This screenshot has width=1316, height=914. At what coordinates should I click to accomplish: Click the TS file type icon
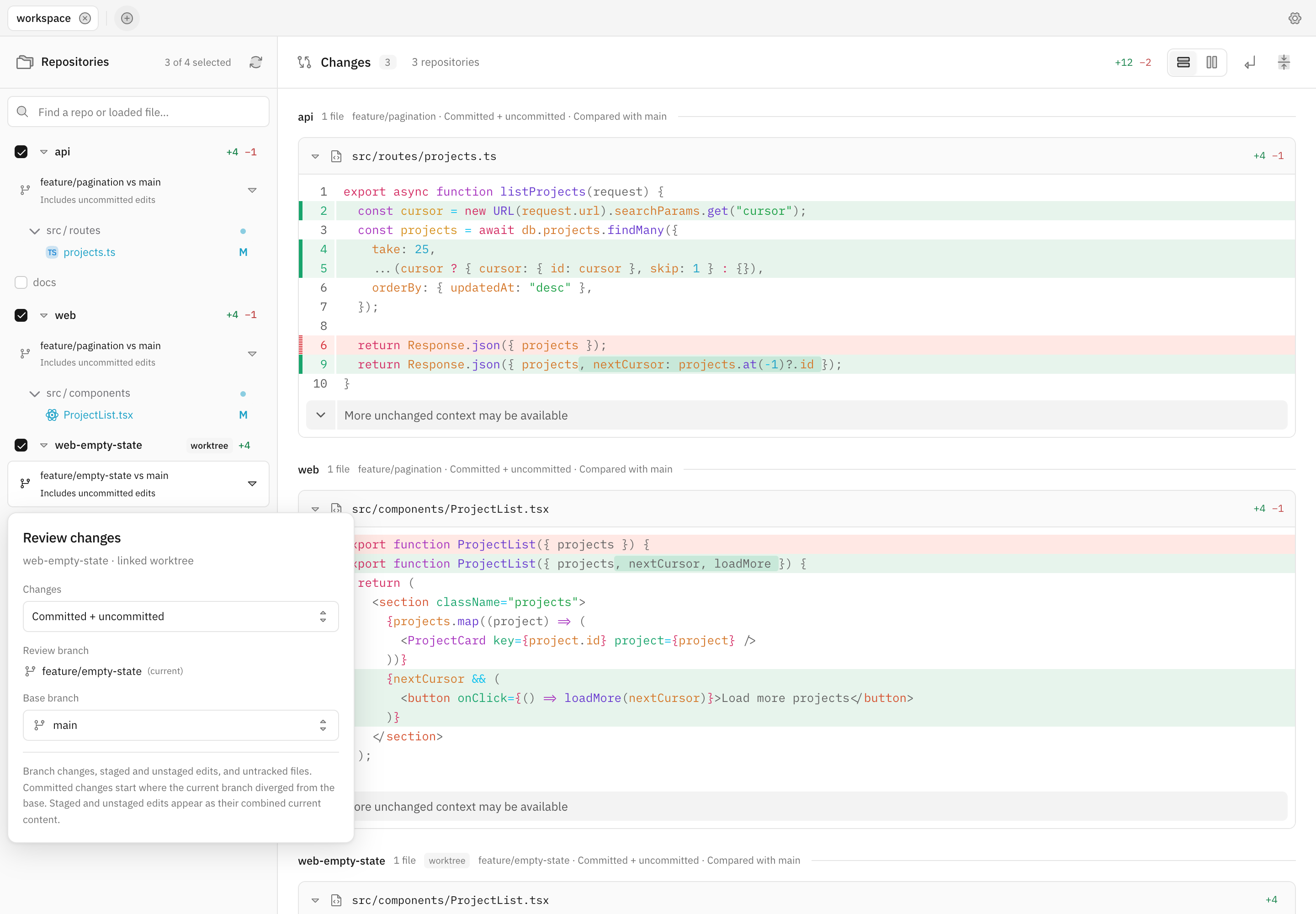pyautogui.click(x=52, y=252)
